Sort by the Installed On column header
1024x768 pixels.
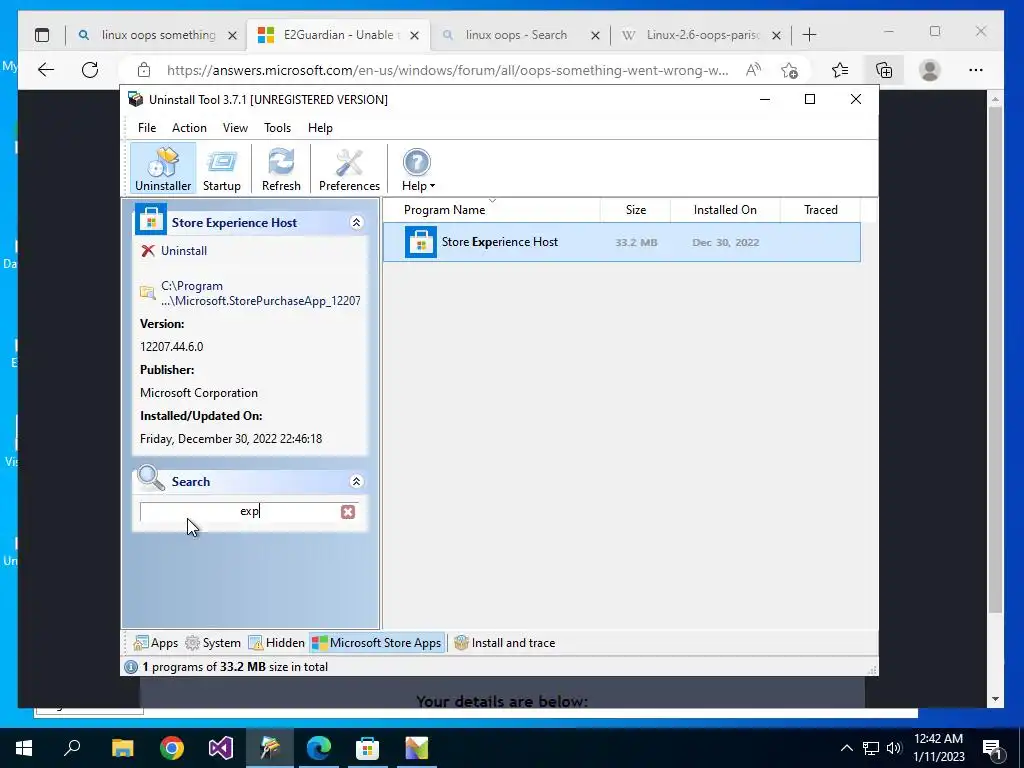coord(725,210)
